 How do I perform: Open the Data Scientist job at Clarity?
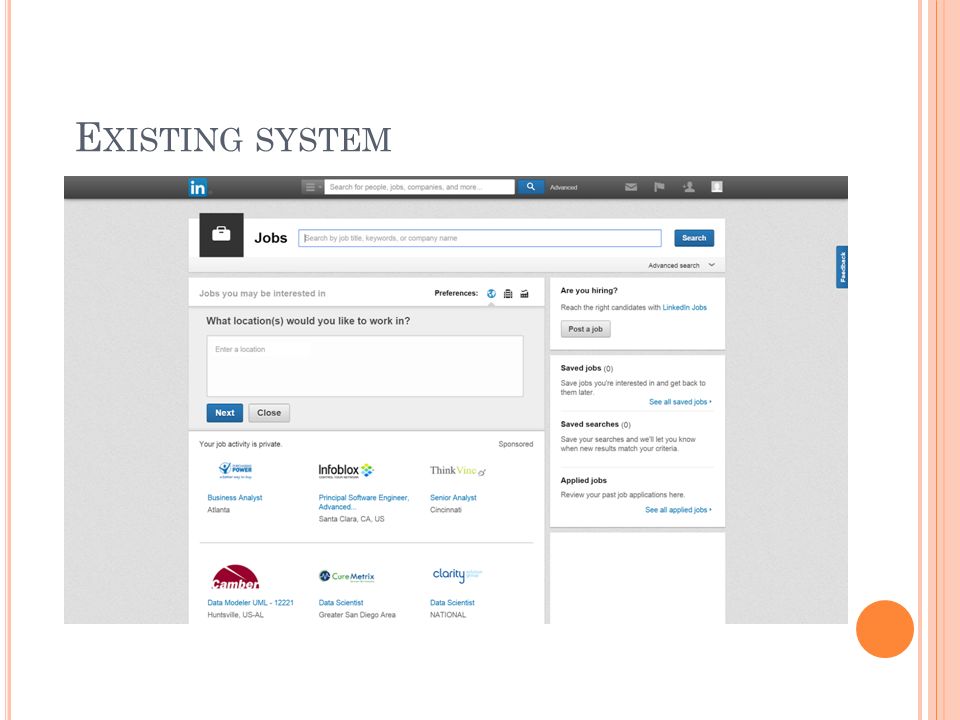tap(452, 602)
